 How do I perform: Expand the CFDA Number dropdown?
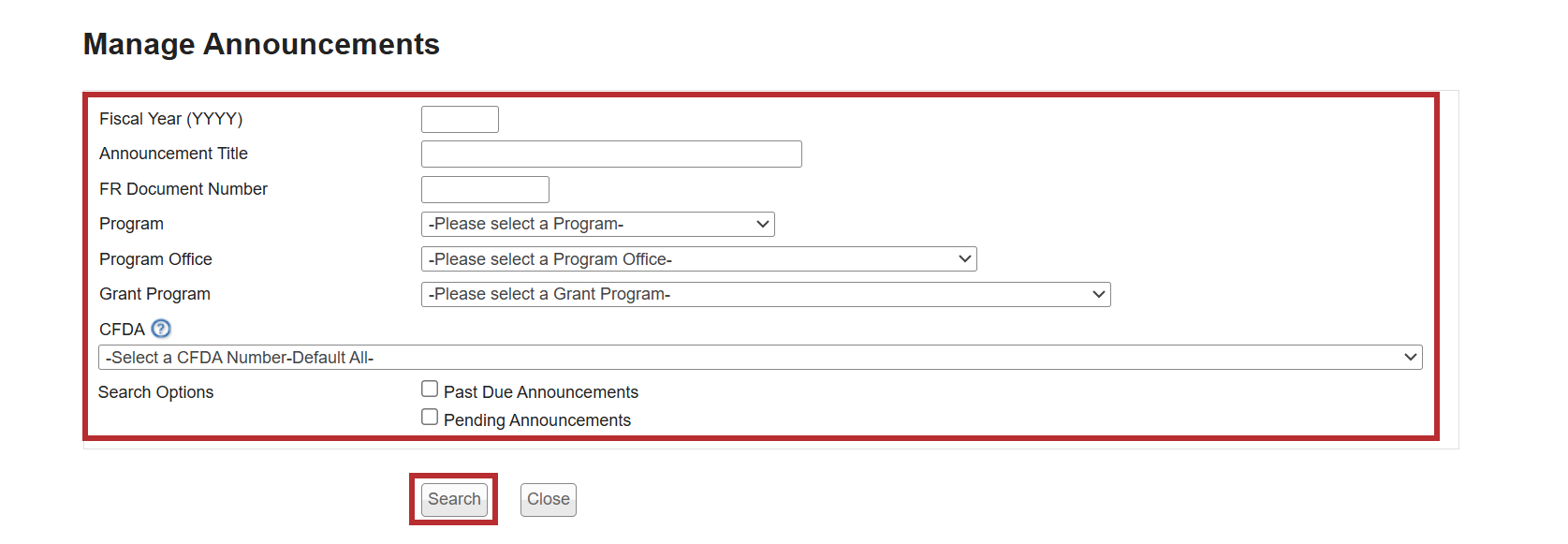point(759,358)
